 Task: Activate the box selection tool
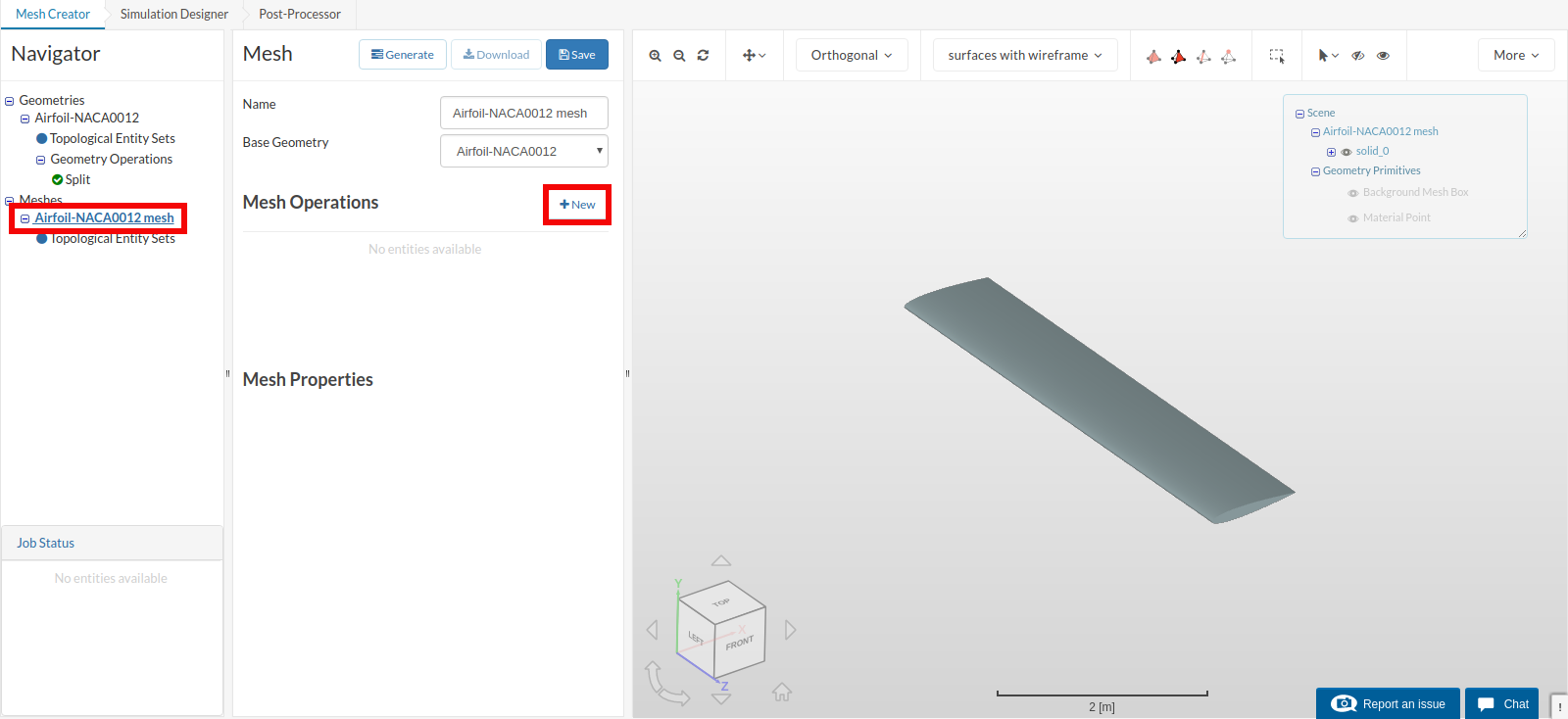click(x=1277, y=56)
